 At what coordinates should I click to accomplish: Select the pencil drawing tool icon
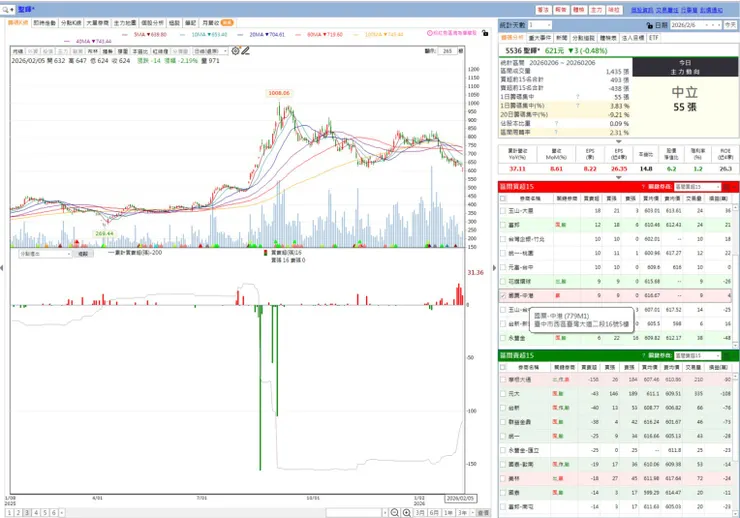pyautogui.click(x=245, y=50)
